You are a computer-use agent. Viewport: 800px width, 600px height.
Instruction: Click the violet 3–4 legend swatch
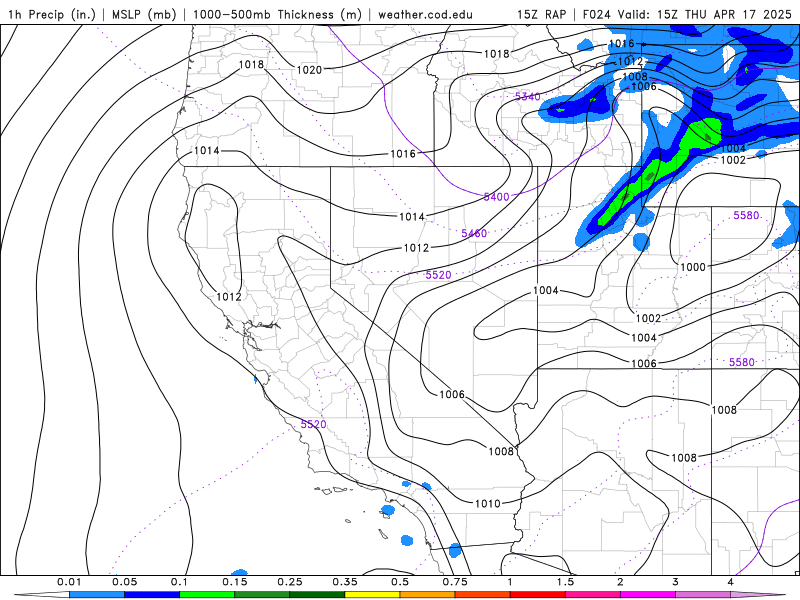point(703,595)
